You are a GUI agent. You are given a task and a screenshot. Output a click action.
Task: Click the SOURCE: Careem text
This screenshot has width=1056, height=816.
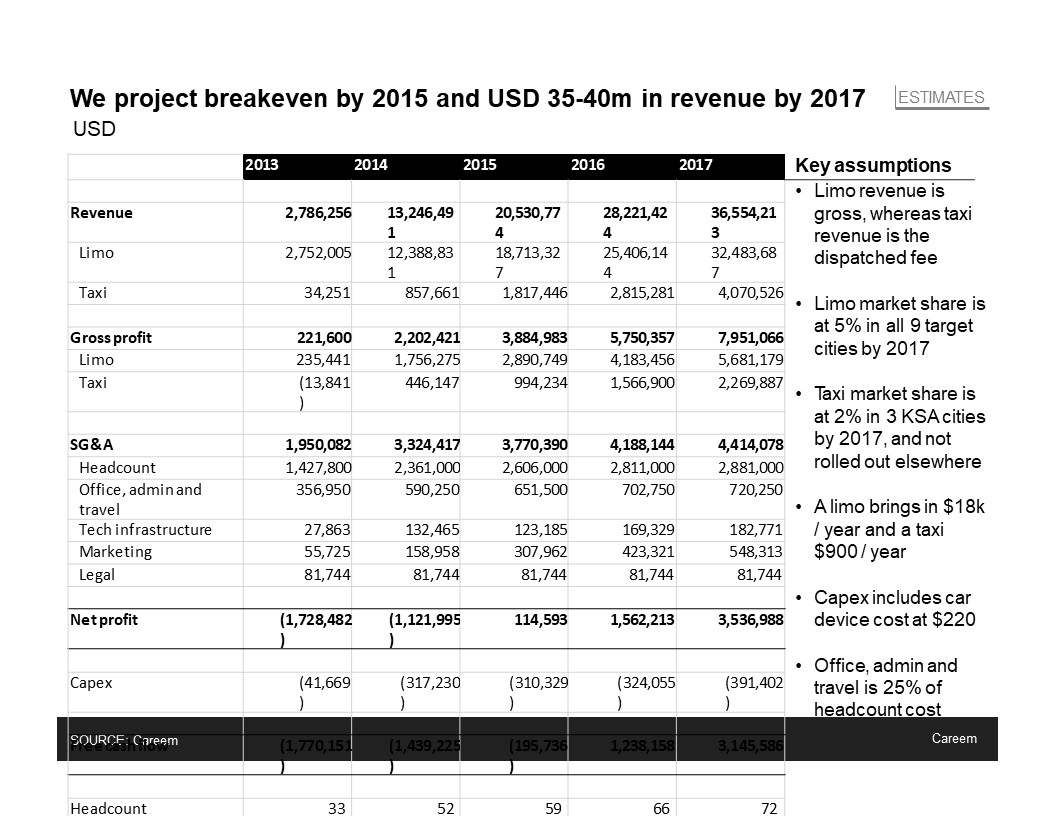pyautogui.click(x=123, y=740)
